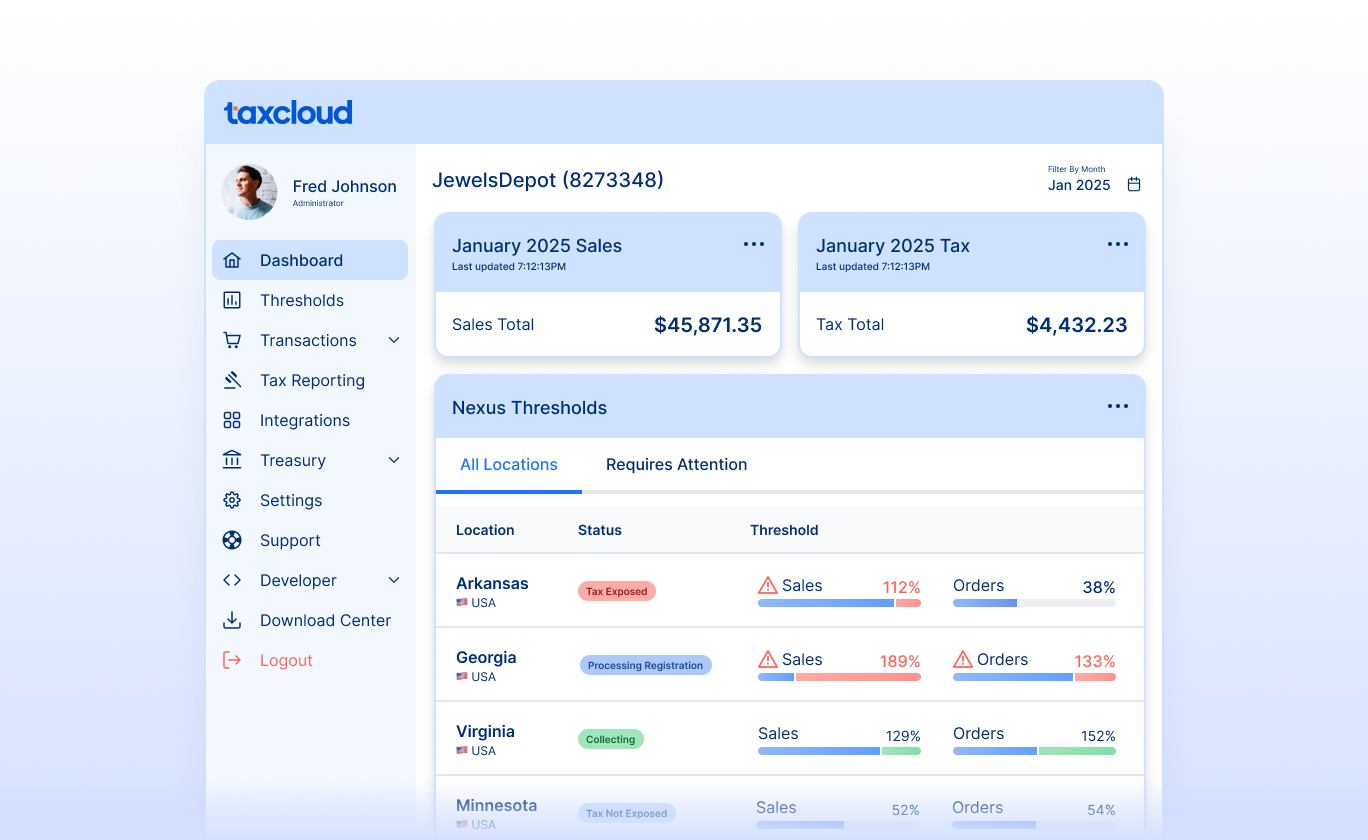This screenshot has height=840, width=1368.
Task: Click the Tax Reporting gavel icon
Action: [232, 380]
